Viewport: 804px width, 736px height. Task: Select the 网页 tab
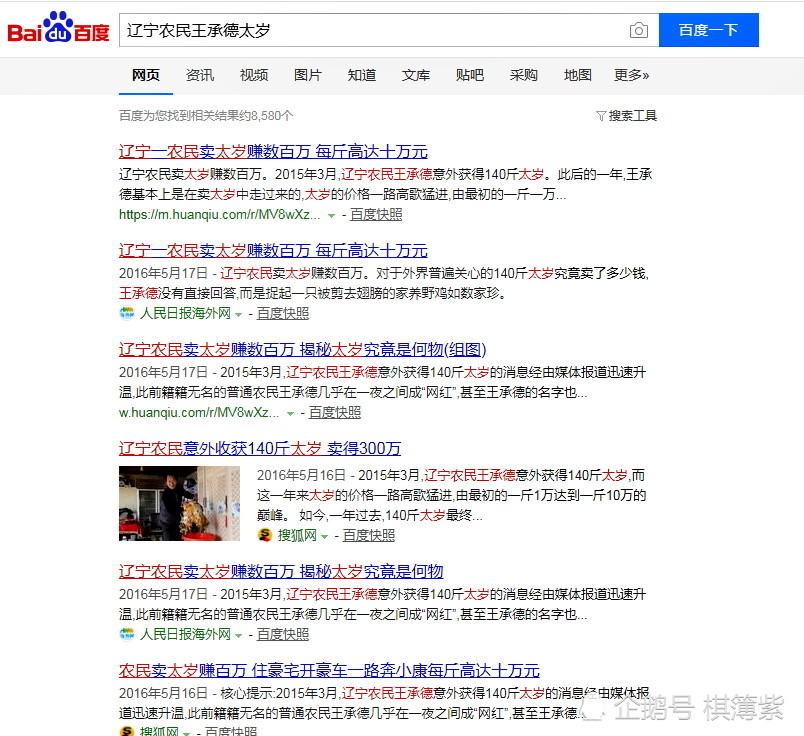[x=146, y=75]
